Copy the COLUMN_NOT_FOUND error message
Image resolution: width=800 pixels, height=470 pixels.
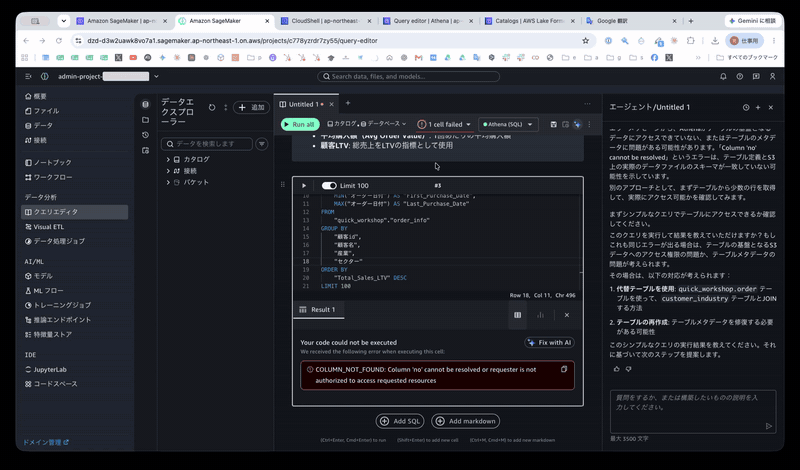(564, 369)
